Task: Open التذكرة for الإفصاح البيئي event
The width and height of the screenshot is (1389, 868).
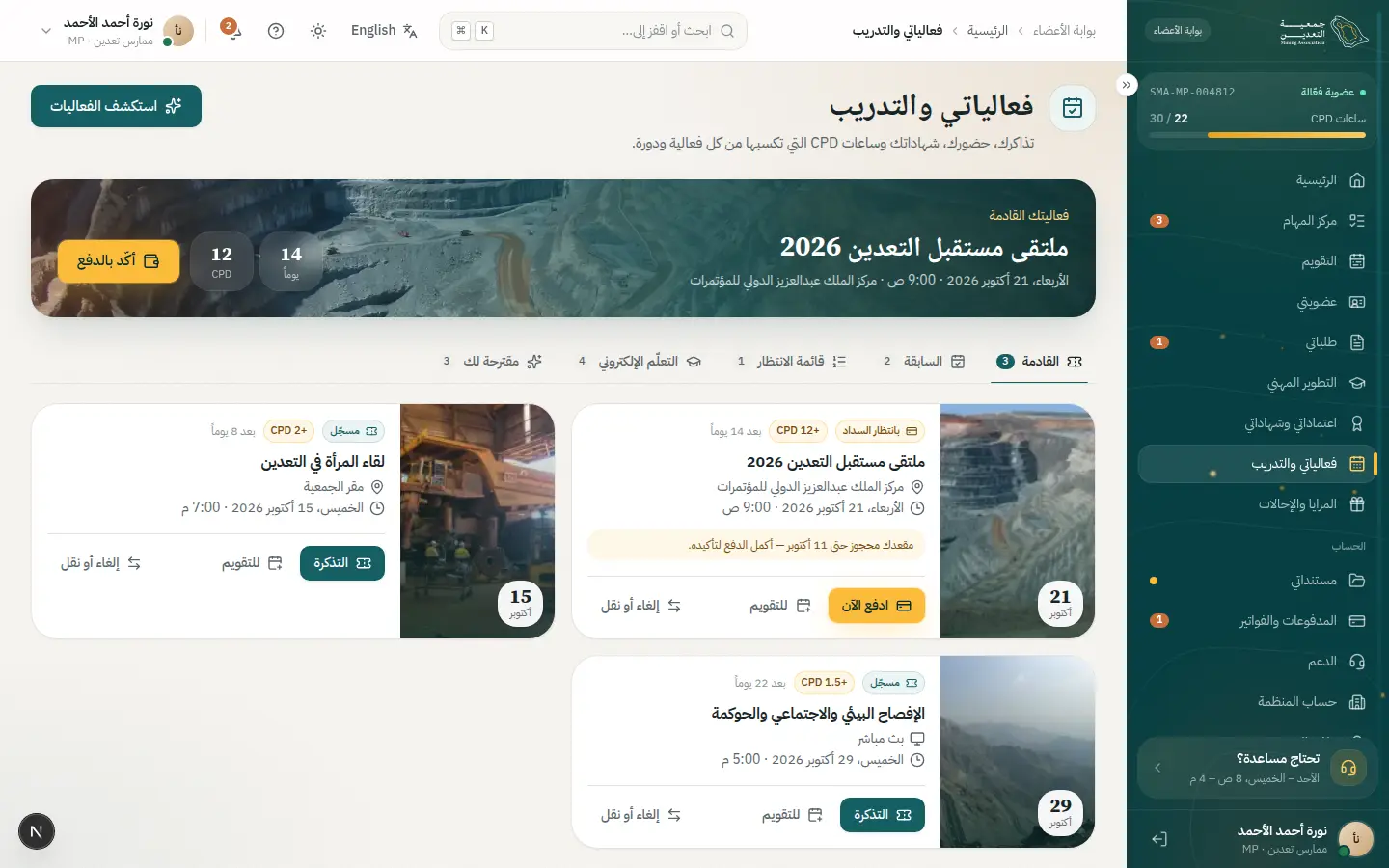Action: click(883, 815)
